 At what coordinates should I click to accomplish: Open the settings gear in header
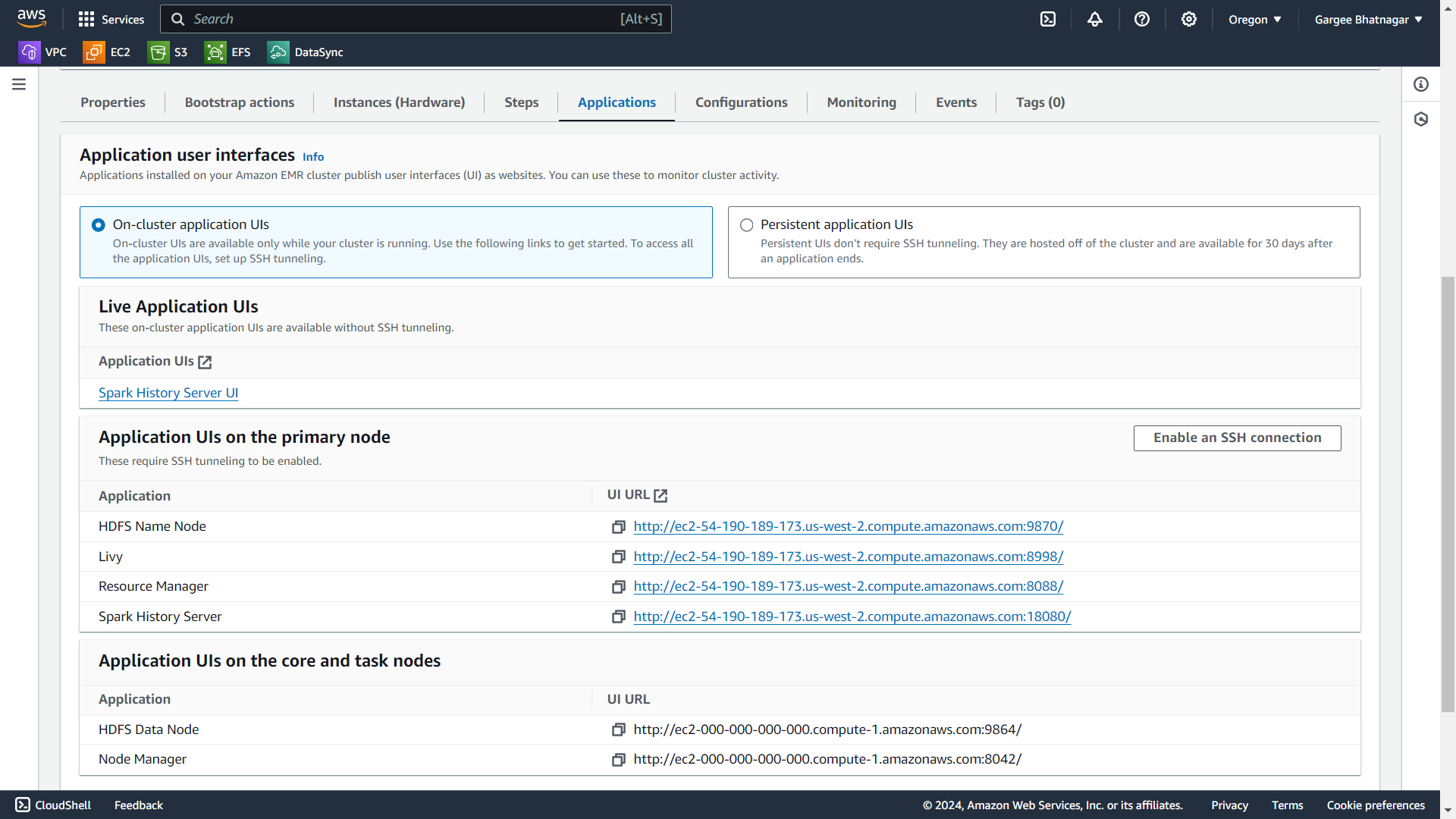pos(1189,20)
